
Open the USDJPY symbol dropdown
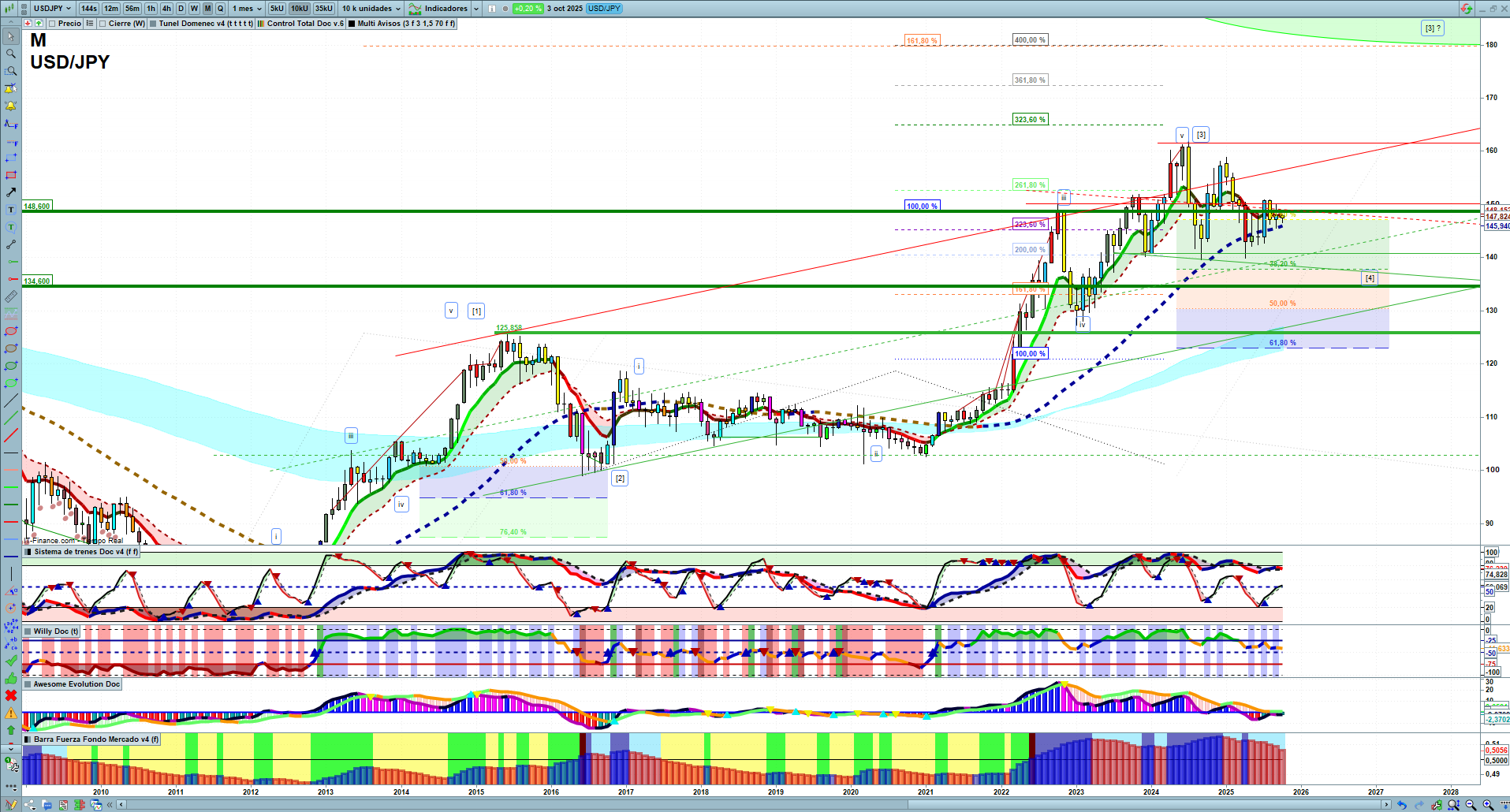(52, 9)
